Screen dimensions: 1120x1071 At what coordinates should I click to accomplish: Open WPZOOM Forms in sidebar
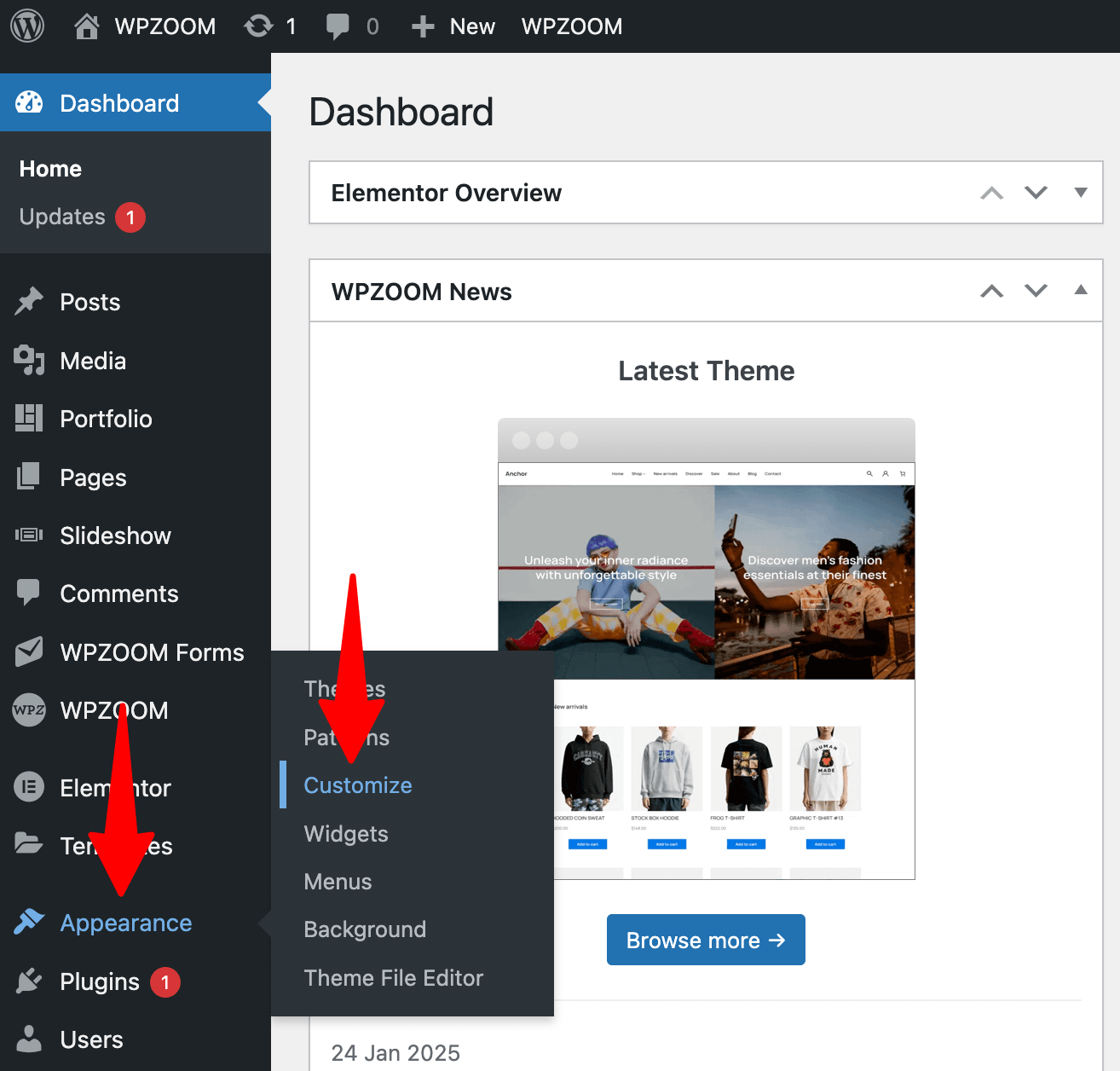(x=152, y=652)
